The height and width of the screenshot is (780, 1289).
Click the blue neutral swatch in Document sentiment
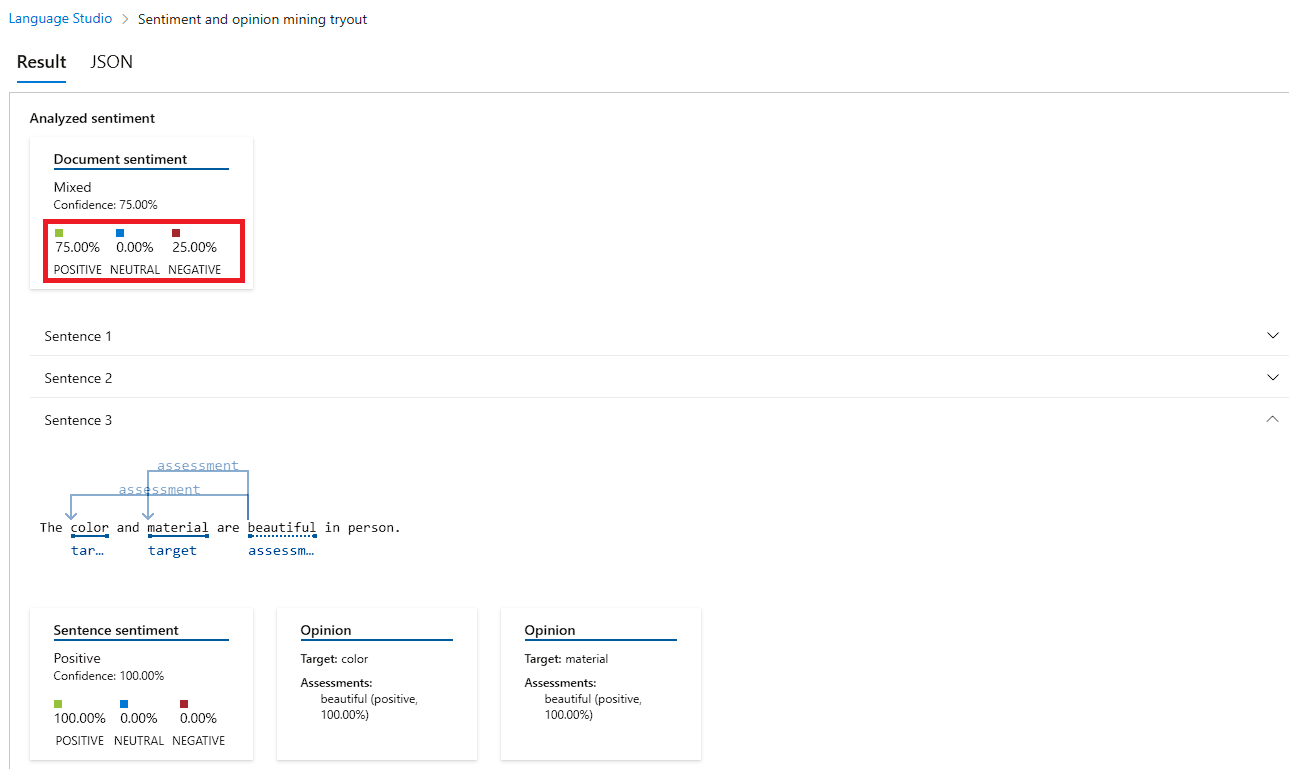coord(120,233)
